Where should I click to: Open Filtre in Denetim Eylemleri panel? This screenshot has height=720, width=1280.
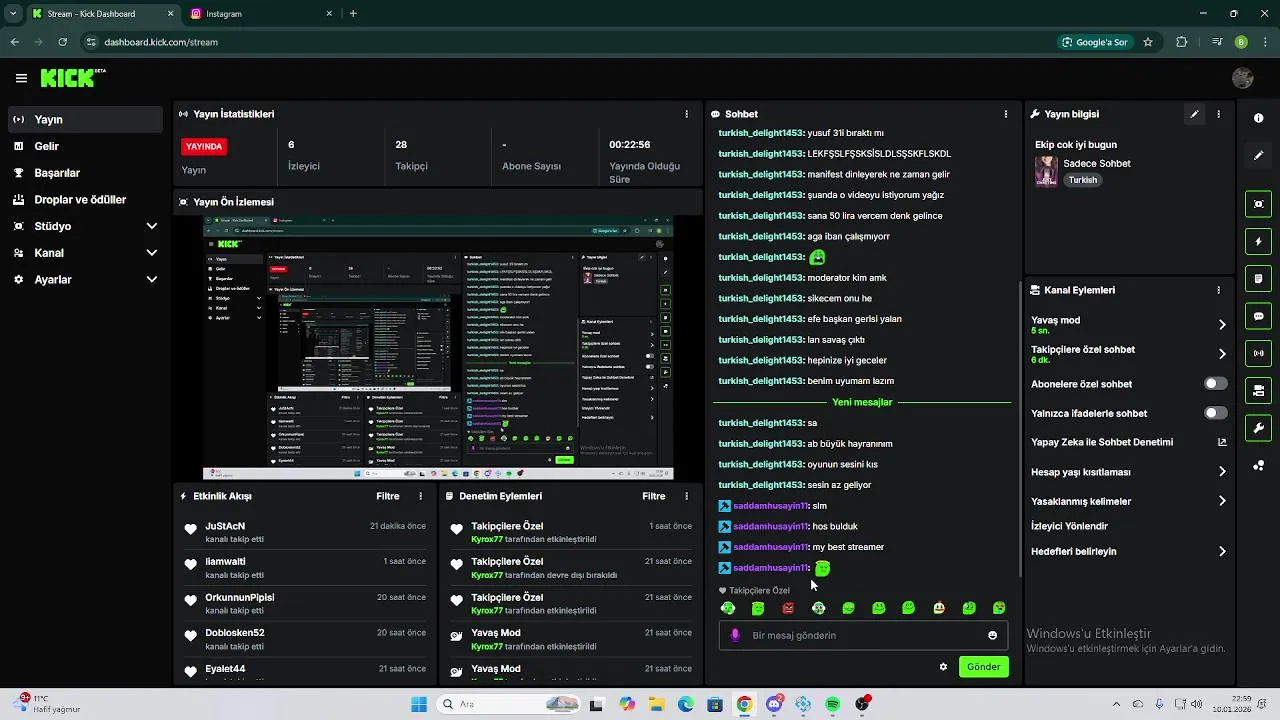point(654,496)
